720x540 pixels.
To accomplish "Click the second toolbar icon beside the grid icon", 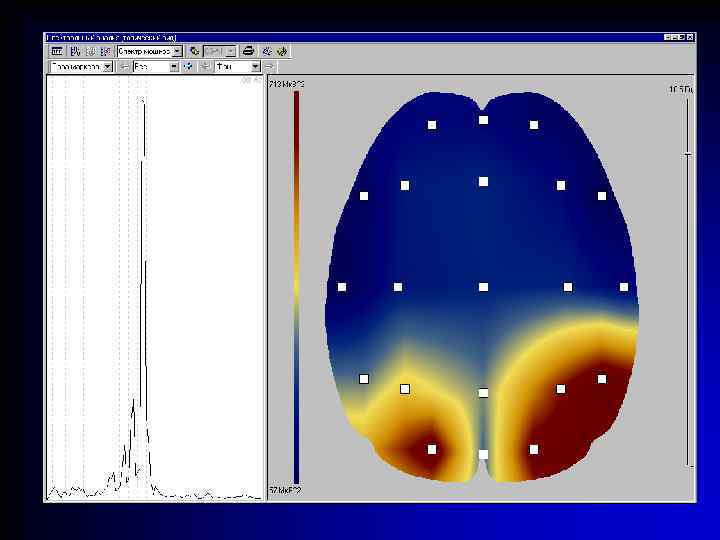I will pos(76,51).
